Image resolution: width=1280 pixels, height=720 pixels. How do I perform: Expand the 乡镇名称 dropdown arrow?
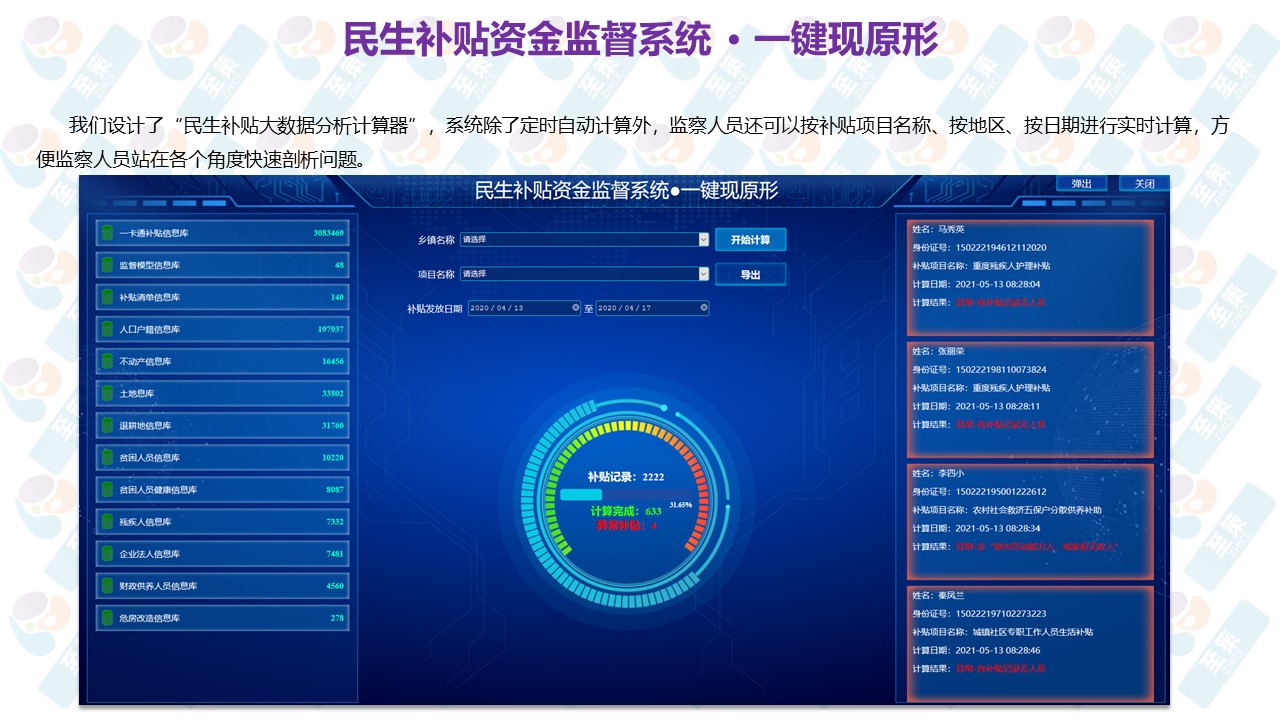point(704,240)
